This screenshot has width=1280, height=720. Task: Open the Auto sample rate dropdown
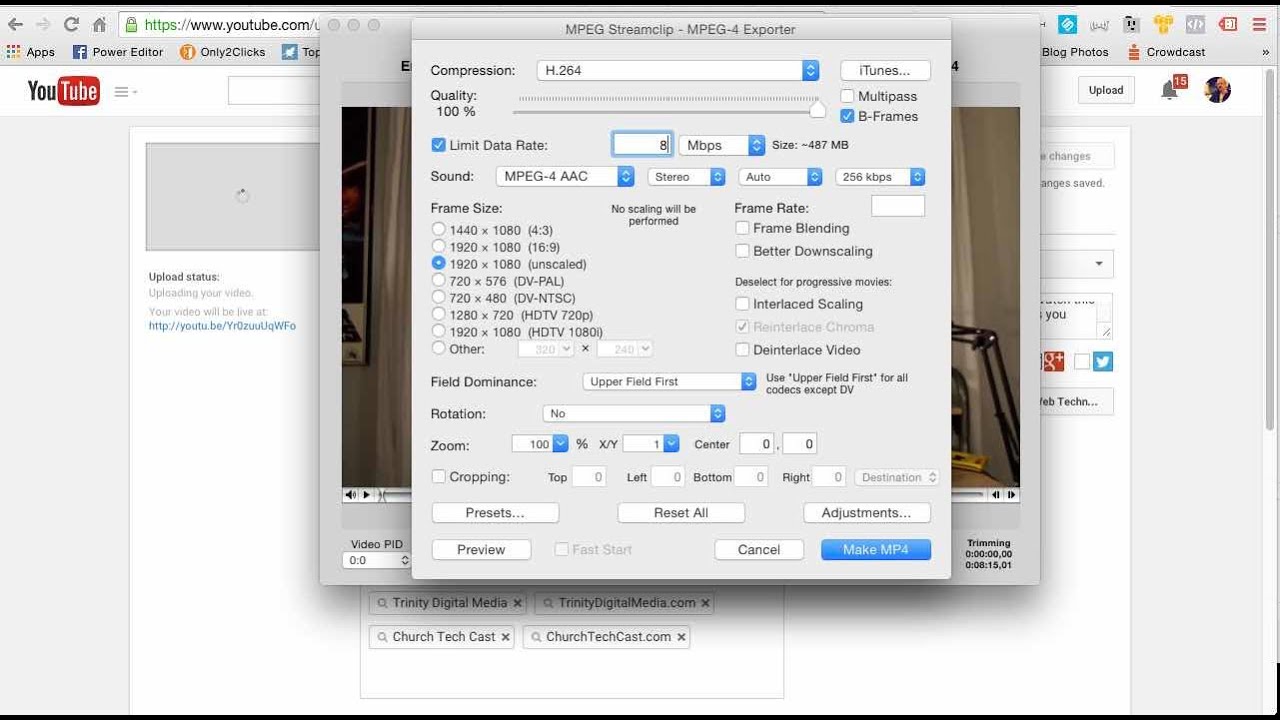780,176
